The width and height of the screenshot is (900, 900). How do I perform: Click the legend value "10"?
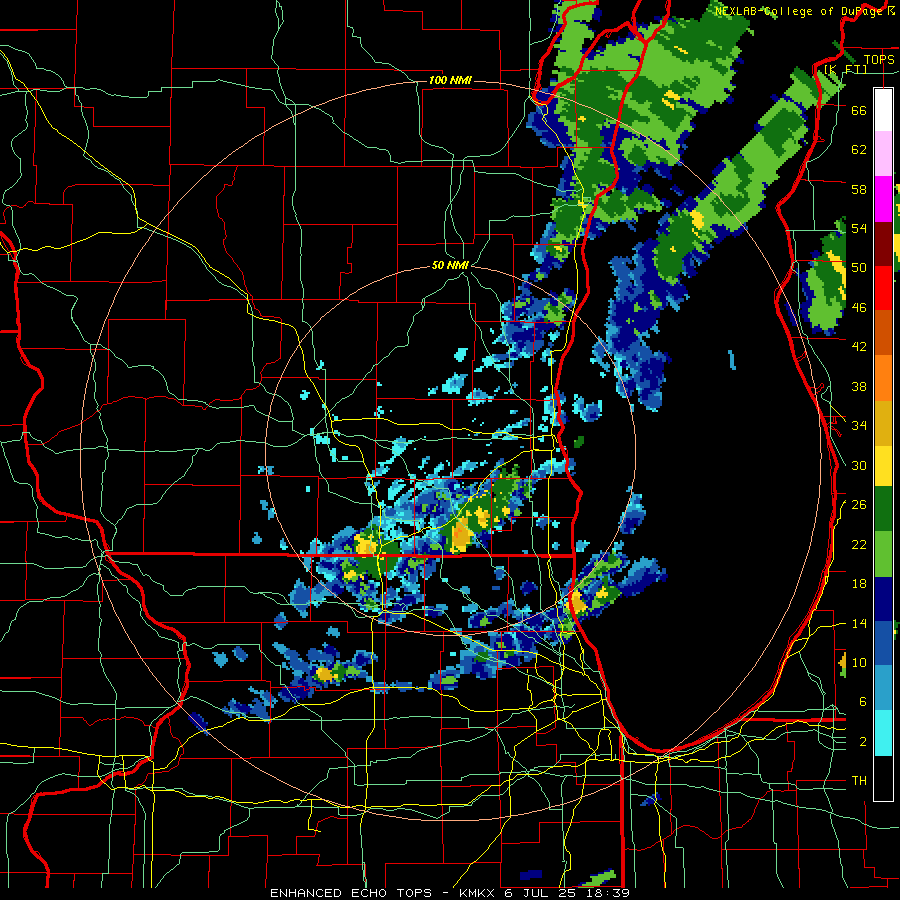(x=859, y=663)
